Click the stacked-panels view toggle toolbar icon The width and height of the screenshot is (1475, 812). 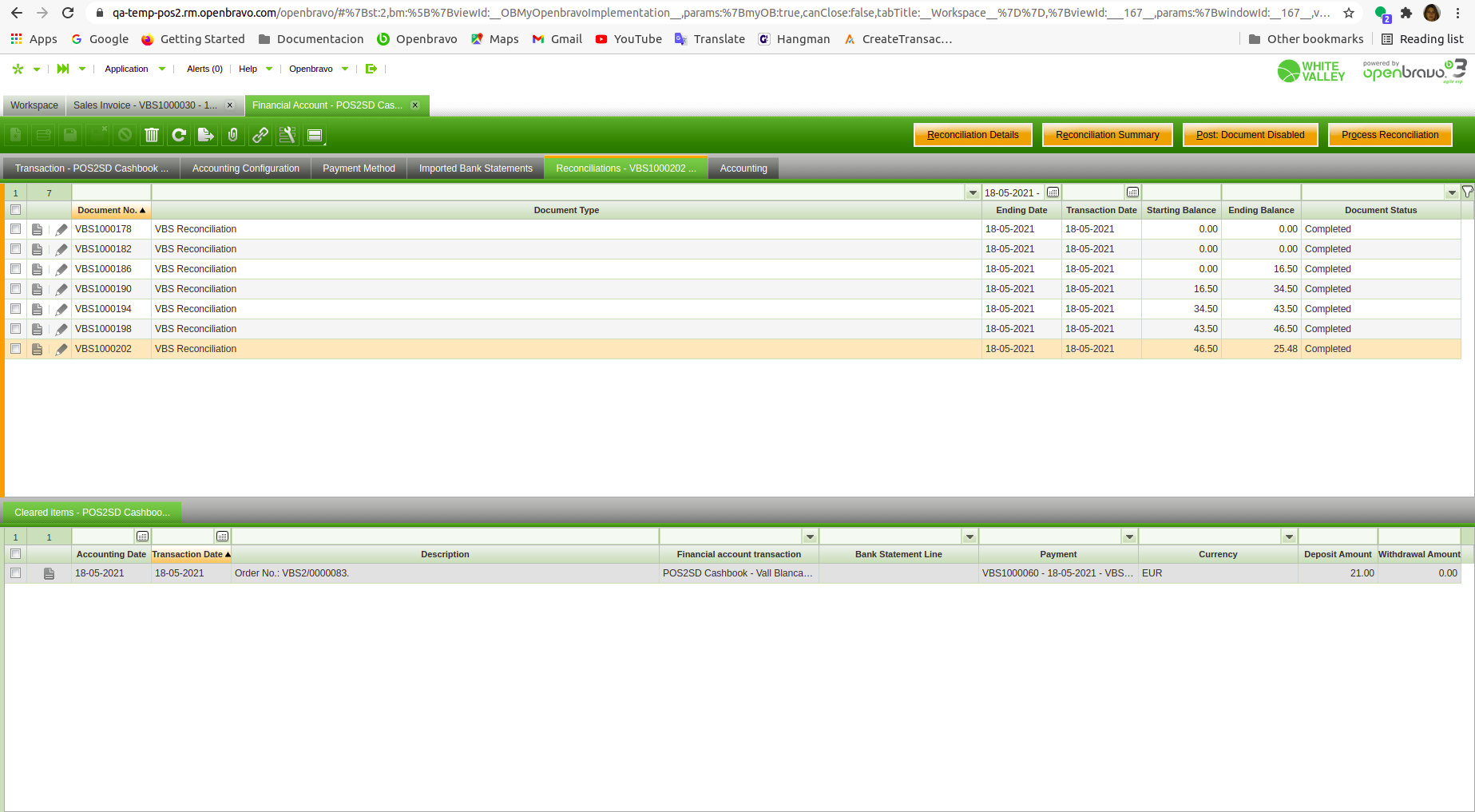[x=315, y=135]
